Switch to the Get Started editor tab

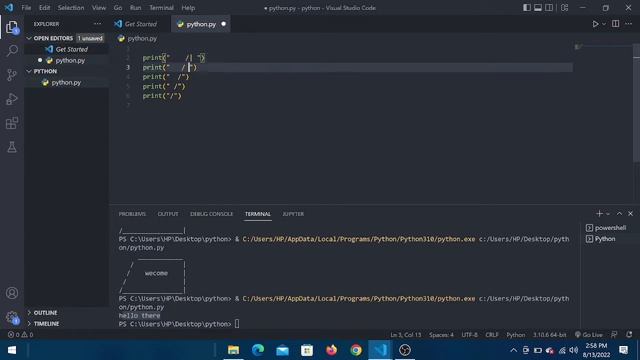pyautogui.click(x=139, y=24)
